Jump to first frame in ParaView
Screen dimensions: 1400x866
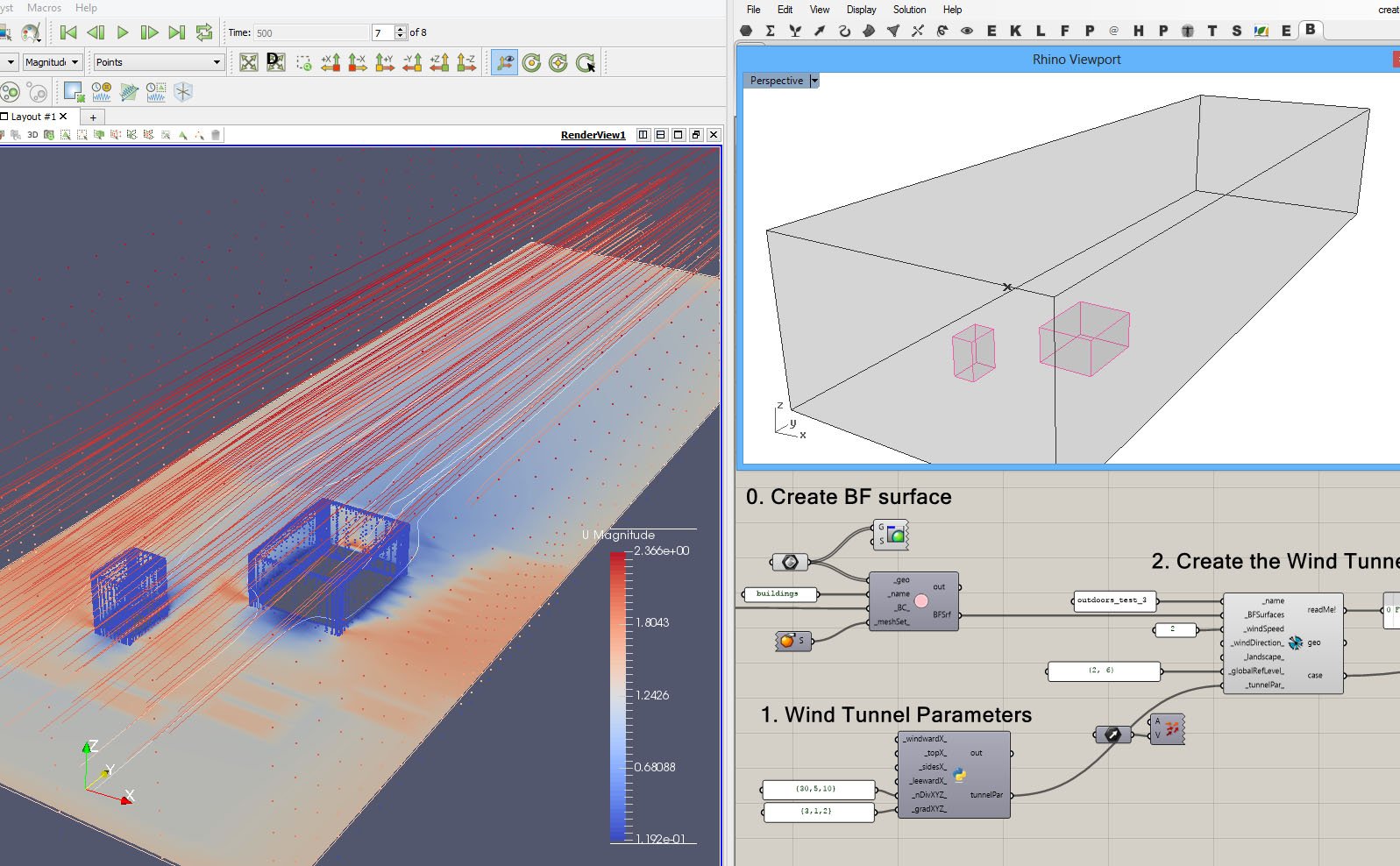tap(68, 32)
